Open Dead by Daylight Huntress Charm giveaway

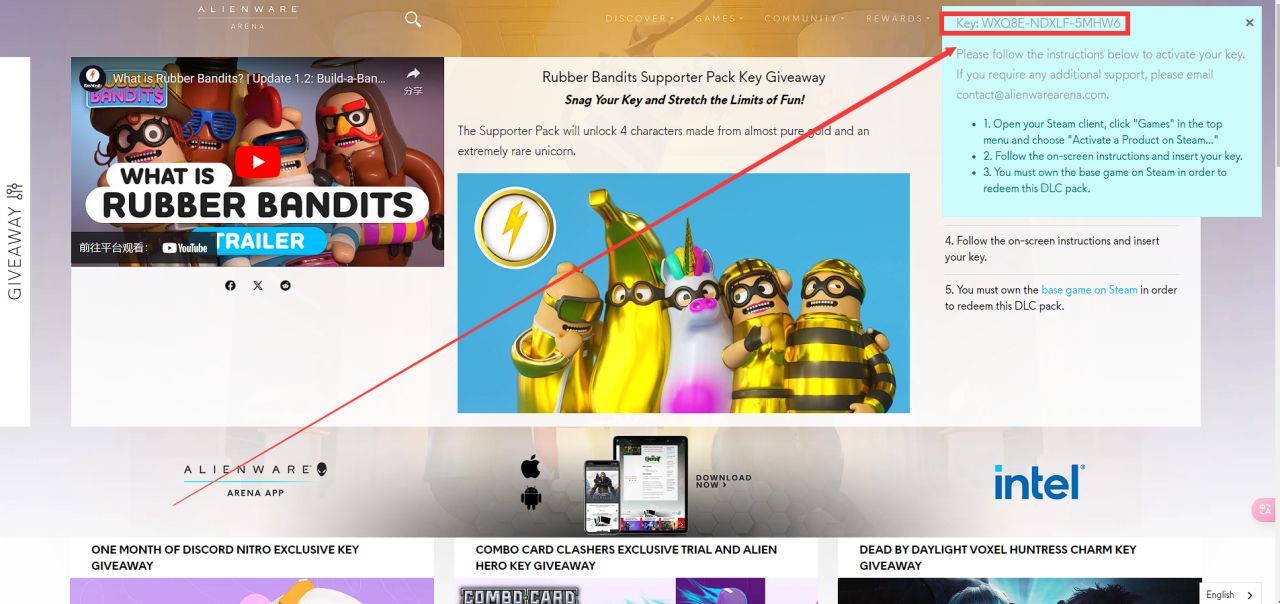click(997, 557)
